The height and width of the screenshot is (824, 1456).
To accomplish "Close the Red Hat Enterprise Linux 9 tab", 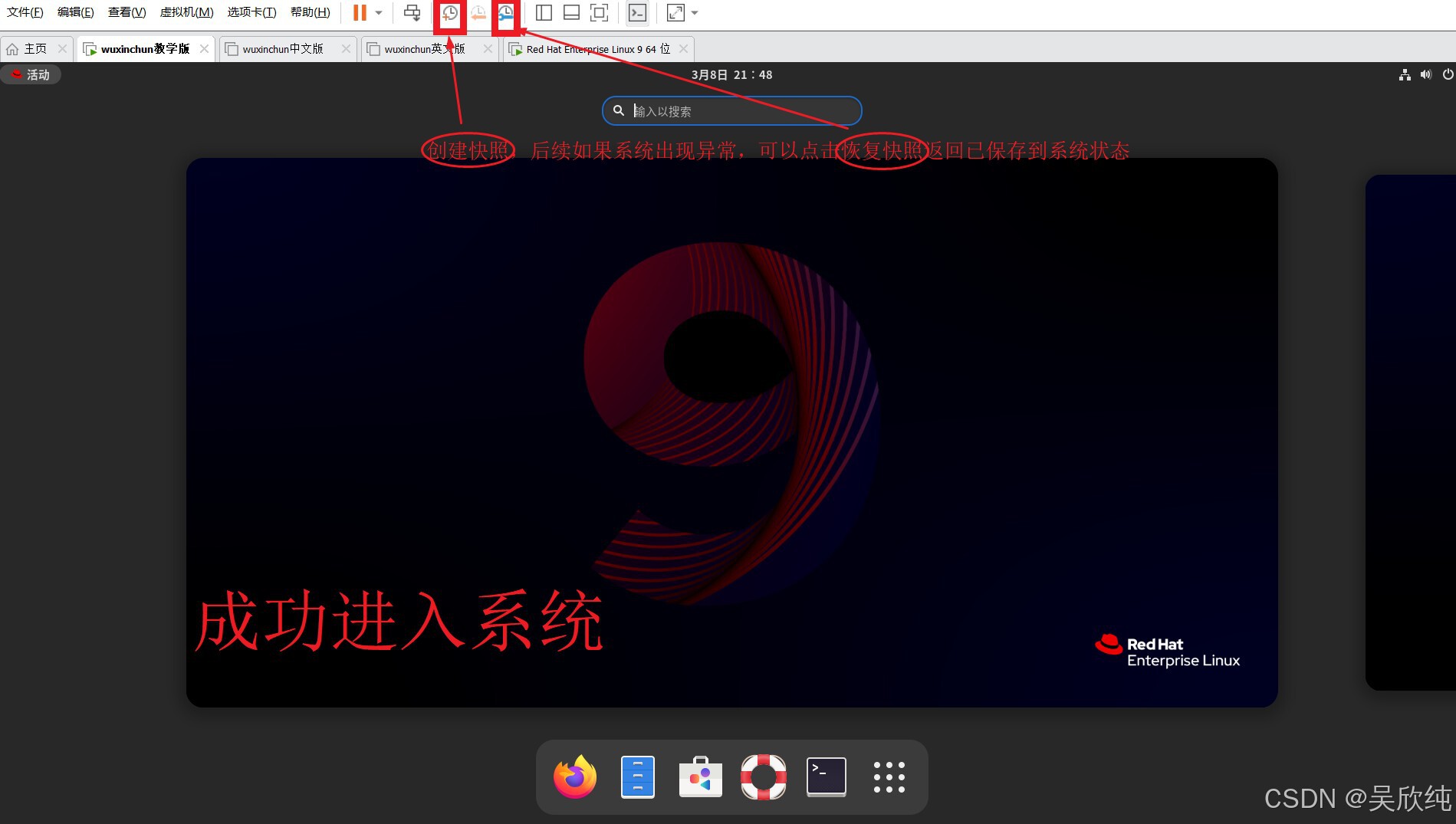I will [x=683, y=49].
